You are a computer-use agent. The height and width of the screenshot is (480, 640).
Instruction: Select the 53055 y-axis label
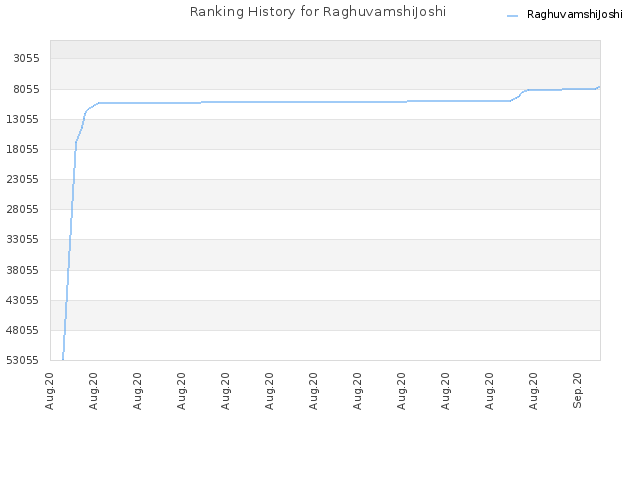(23, 360)
